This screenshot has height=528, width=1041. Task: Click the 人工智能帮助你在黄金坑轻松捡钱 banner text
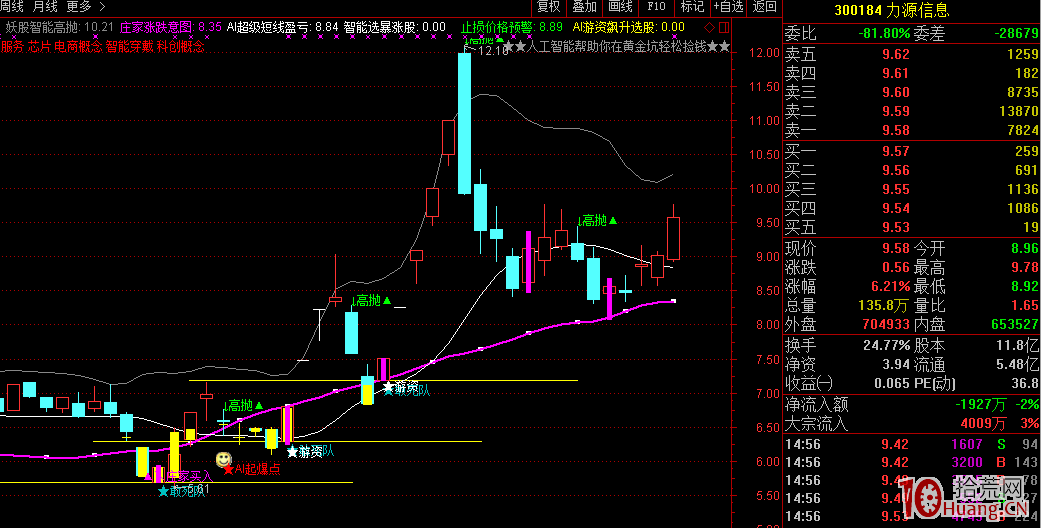(x=616, y=46)
